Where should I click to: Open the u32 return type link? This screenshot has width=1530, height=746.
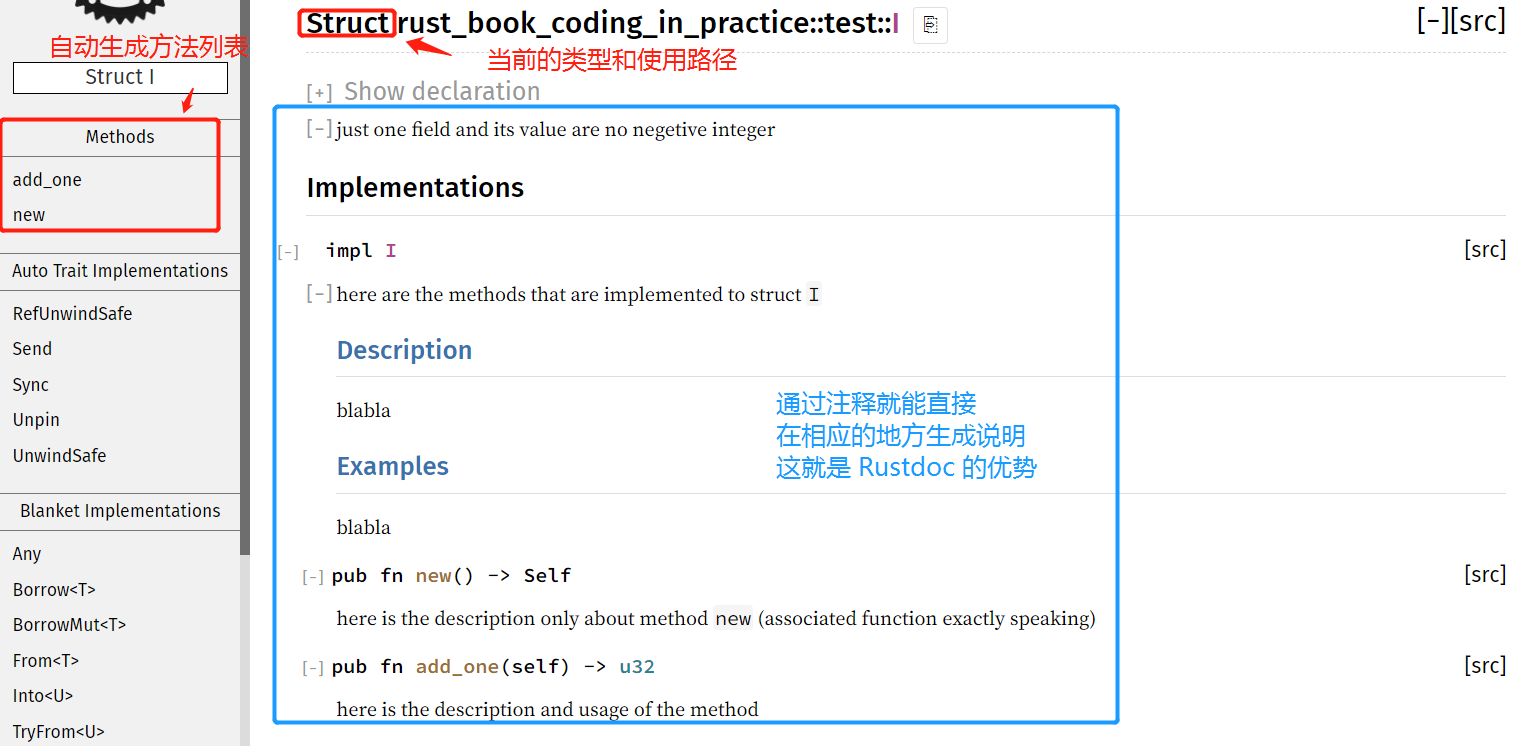pyautogui.click(x=637, y=667)
